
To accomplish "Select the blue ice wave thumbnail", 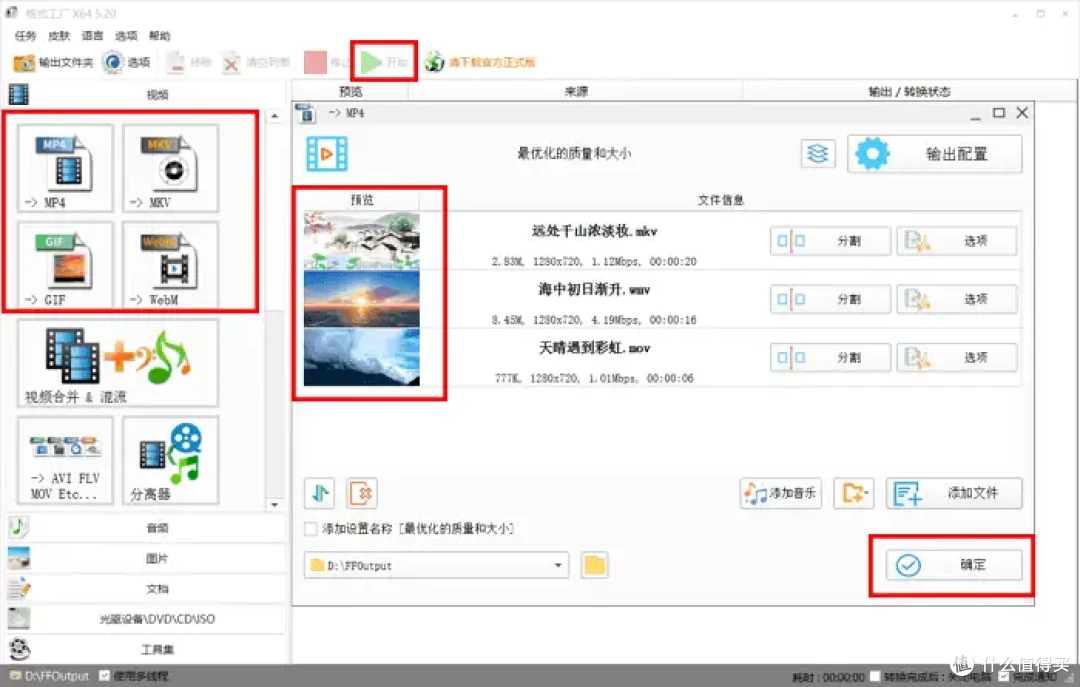I will [362, 357].
